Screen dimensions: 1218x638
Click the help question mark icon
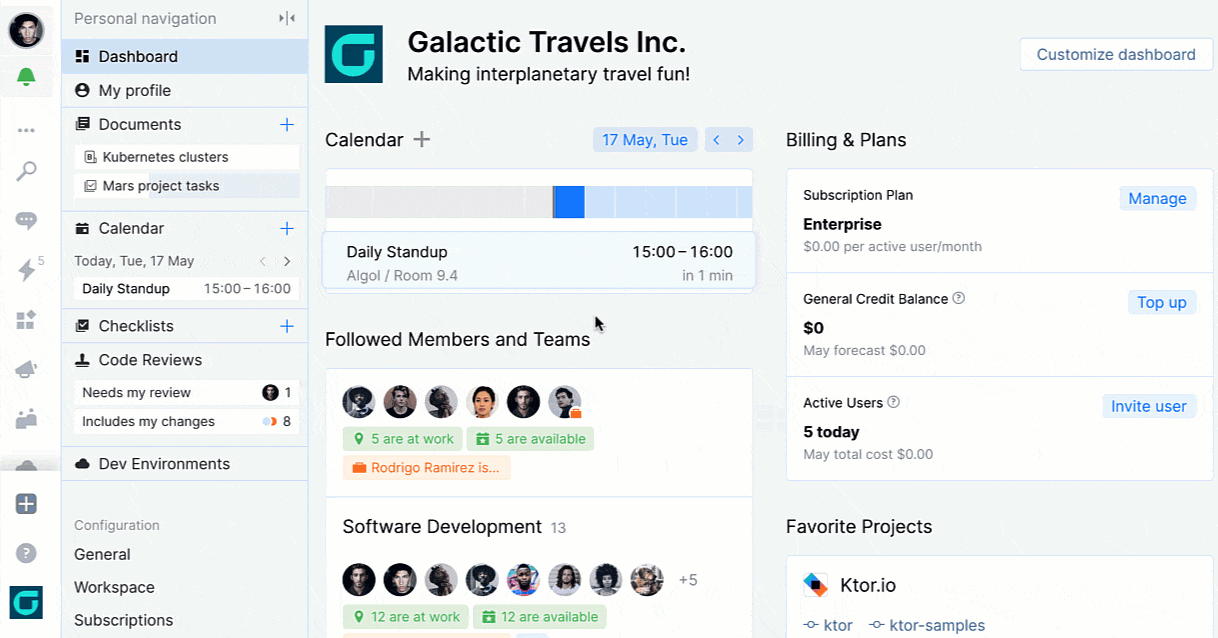[26, 552]
